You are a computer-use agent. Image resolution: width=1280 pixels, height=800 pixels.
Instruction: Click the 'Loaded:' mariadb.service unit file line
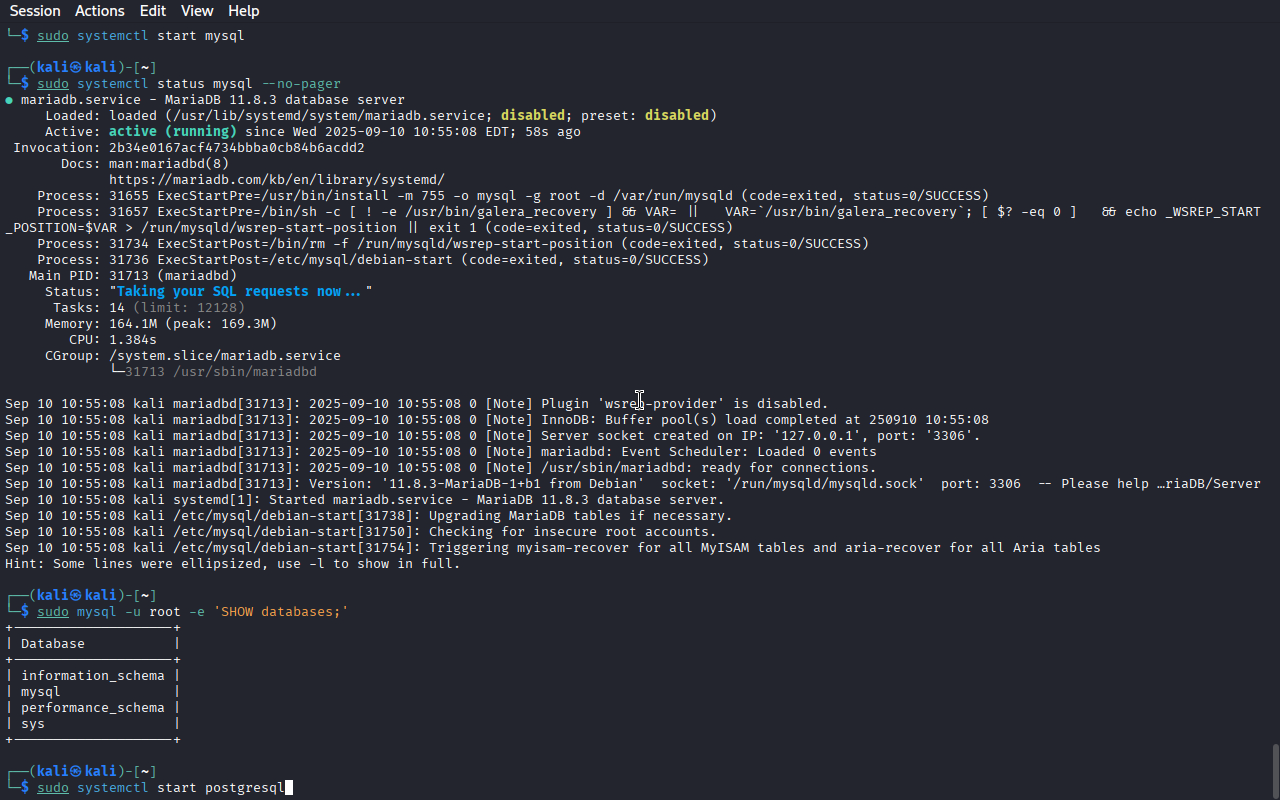click(x=381, y=116)
